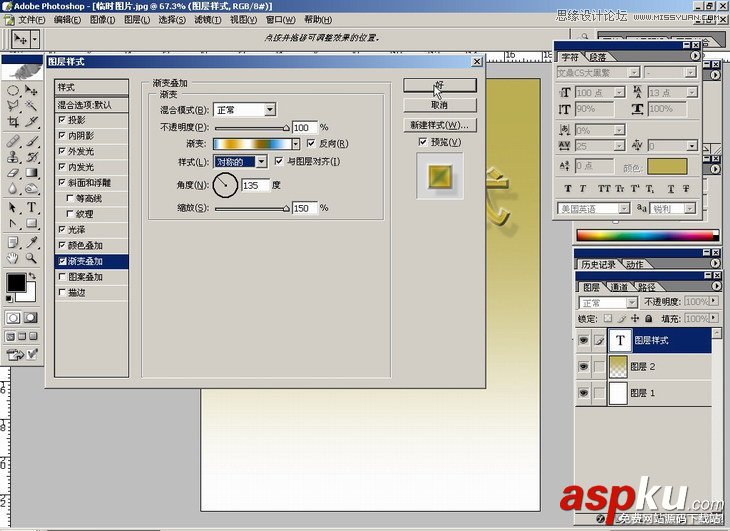Select the Clone Stamp tool

13,157
